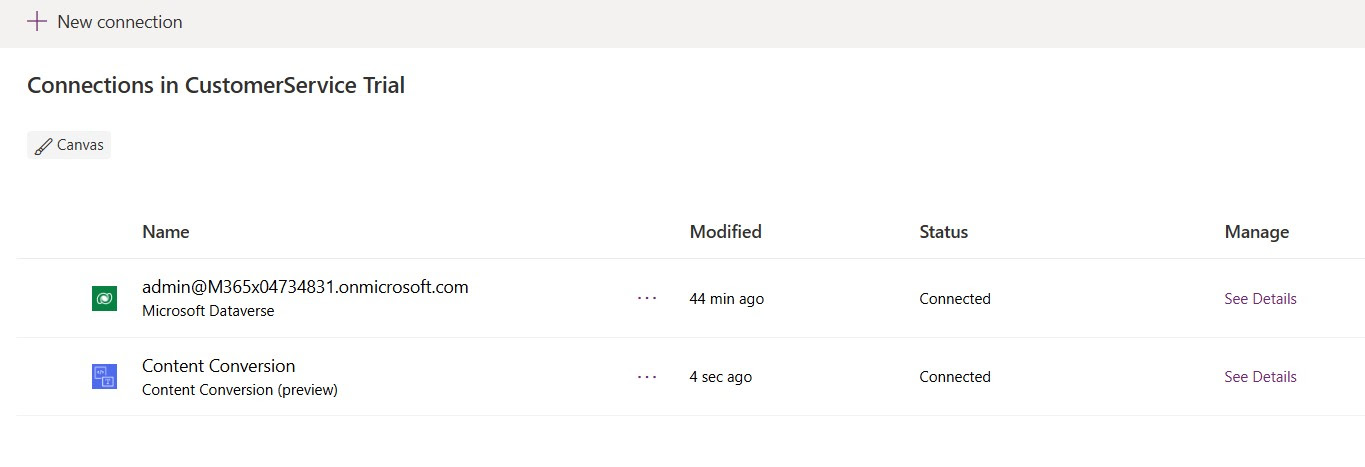The width and height of the screenshot is (1365, 467).
Task: Click the plus icon beside New connection
Action: [37, 21]
